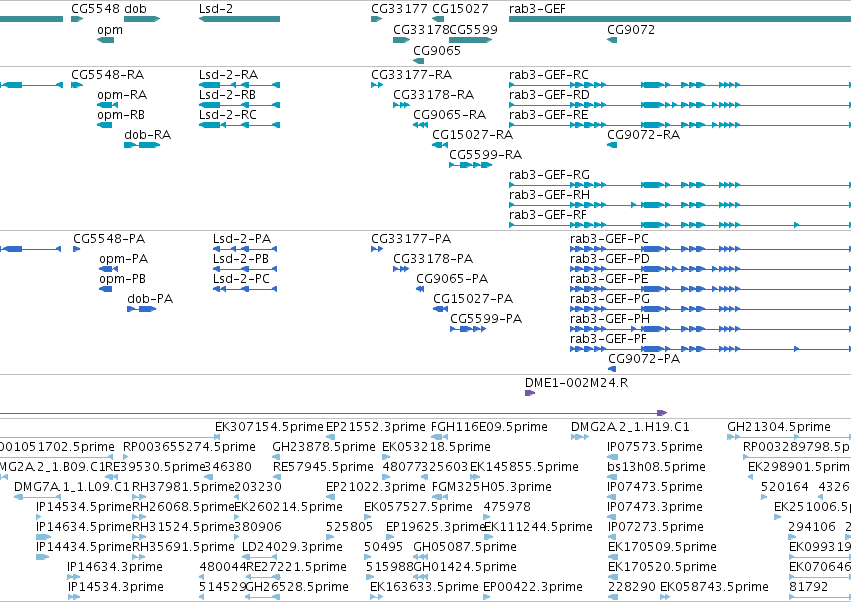Select the CG5548 gene label
The height and width of the screenshot is (602, 851).
click(x=95, y=9)
